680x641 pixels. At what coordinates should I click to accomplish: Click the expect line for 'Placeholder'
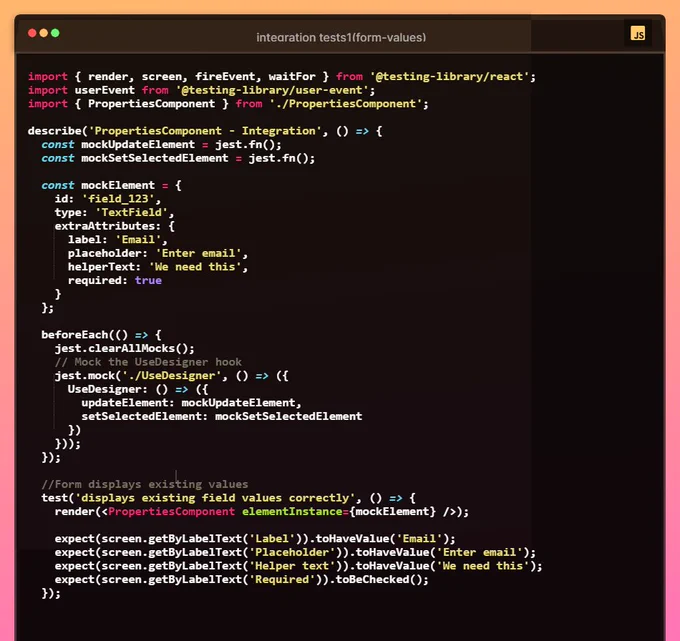pyautogui.click(x=295, y=552)
